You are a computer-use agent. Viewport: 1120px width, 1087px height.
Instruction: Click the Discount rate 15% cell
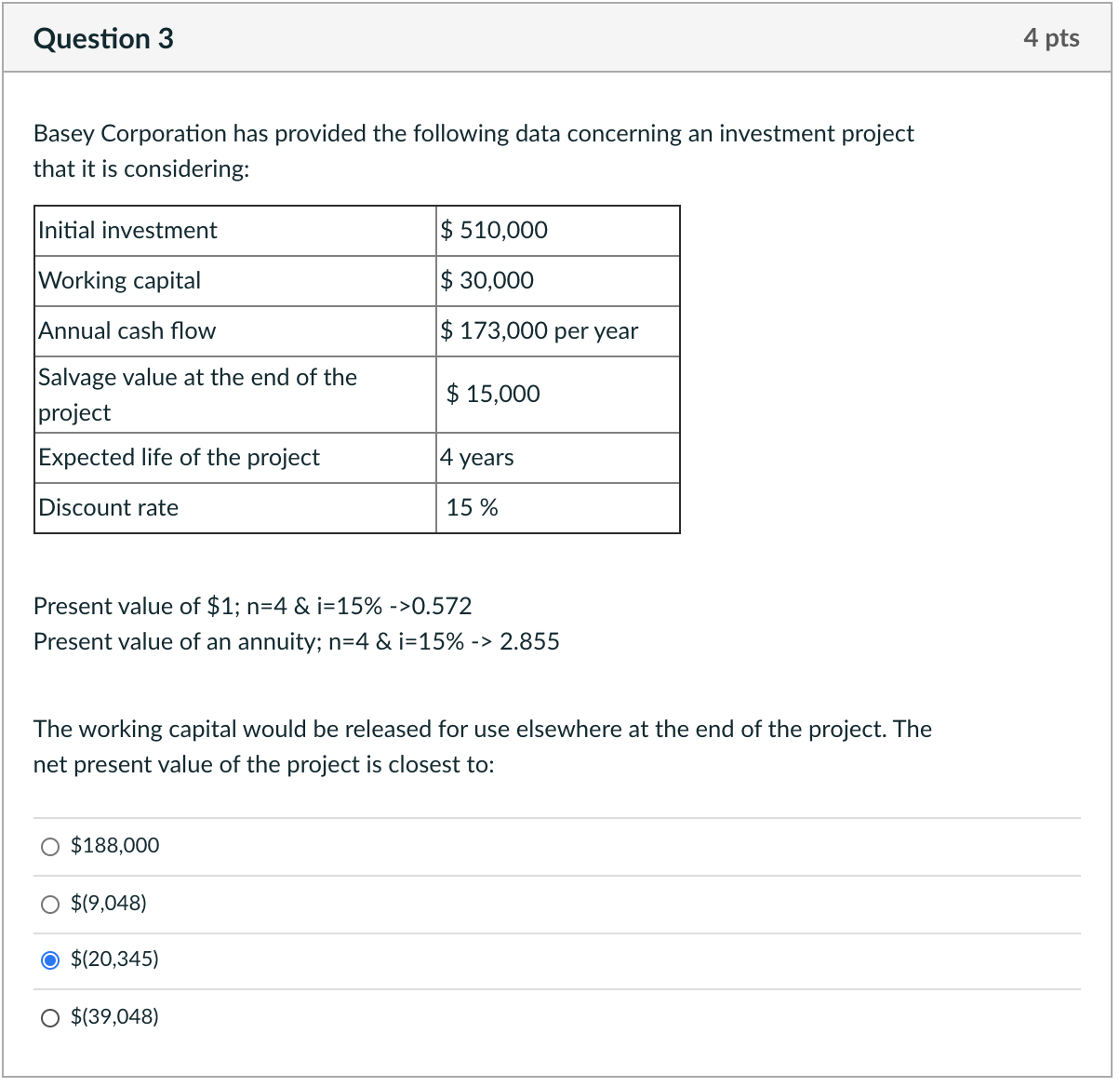click(473, 507)
